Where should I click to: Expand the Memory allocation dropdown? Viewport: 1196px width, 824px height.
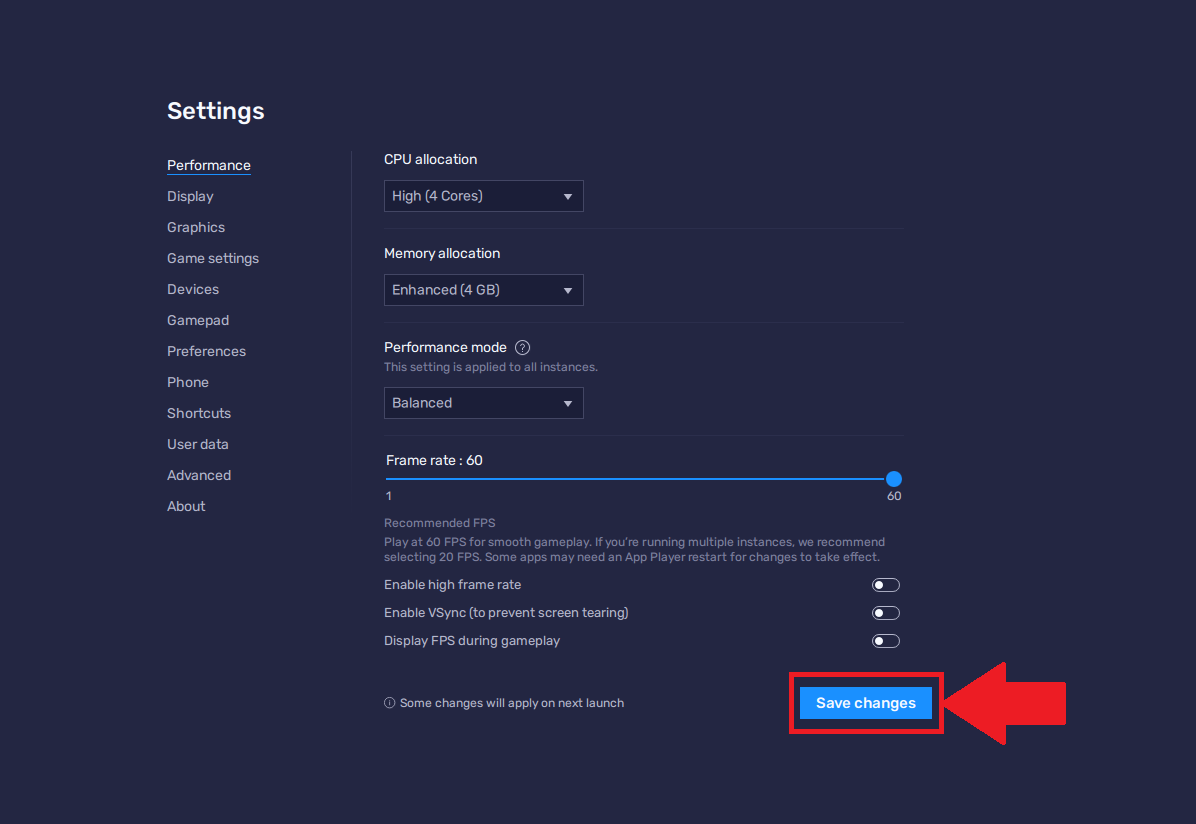[x=483, y=290]
